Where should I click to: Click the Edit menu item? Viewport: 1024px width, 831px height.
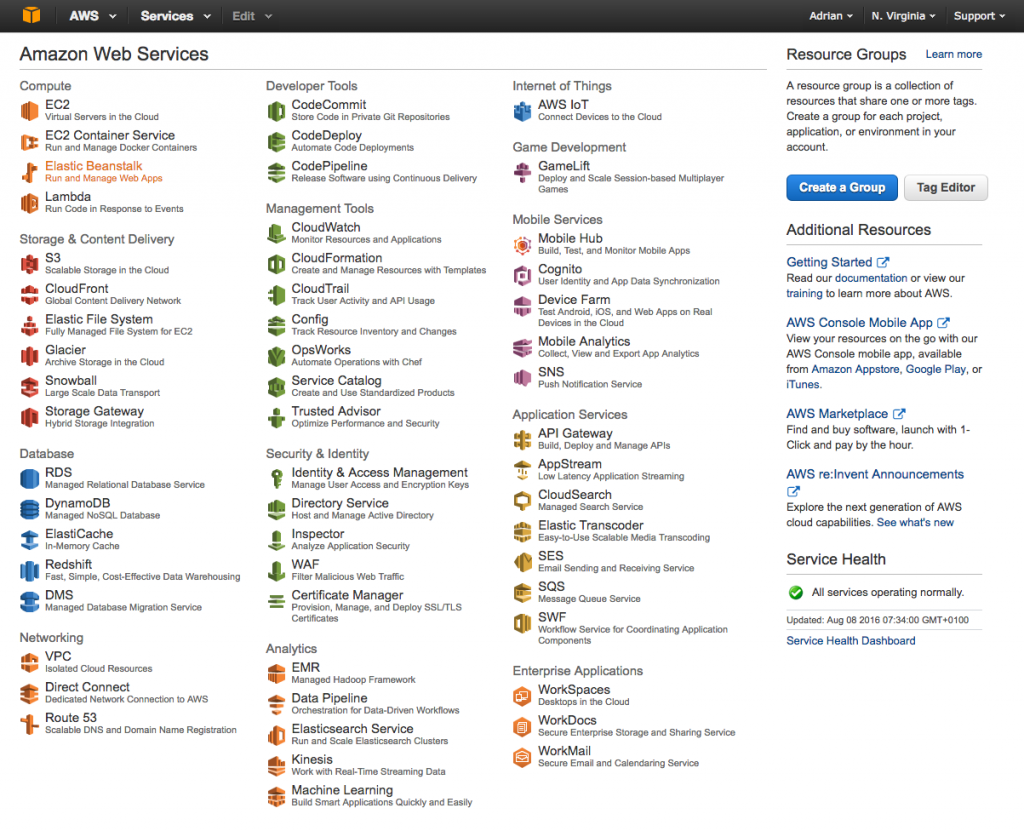point(241,15)
